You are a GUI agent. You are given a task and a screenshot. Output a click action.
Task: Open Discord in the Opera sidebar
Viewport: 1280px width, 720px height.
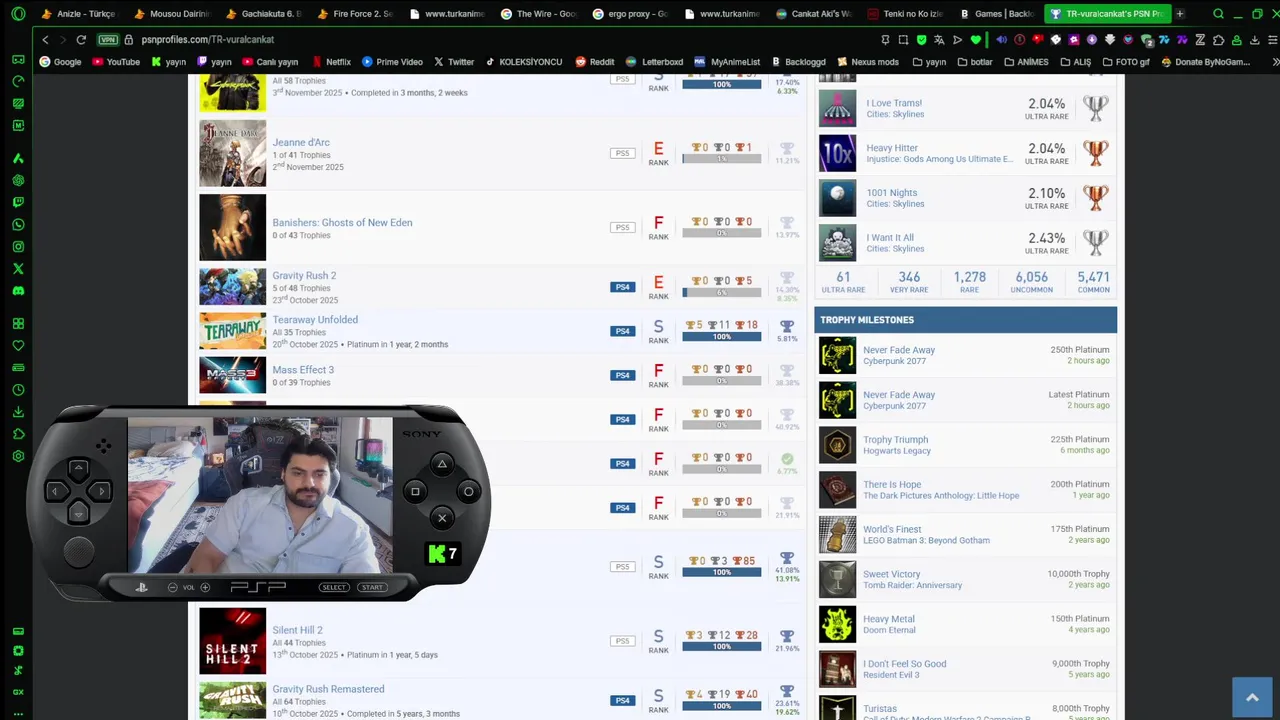point(18,290)
